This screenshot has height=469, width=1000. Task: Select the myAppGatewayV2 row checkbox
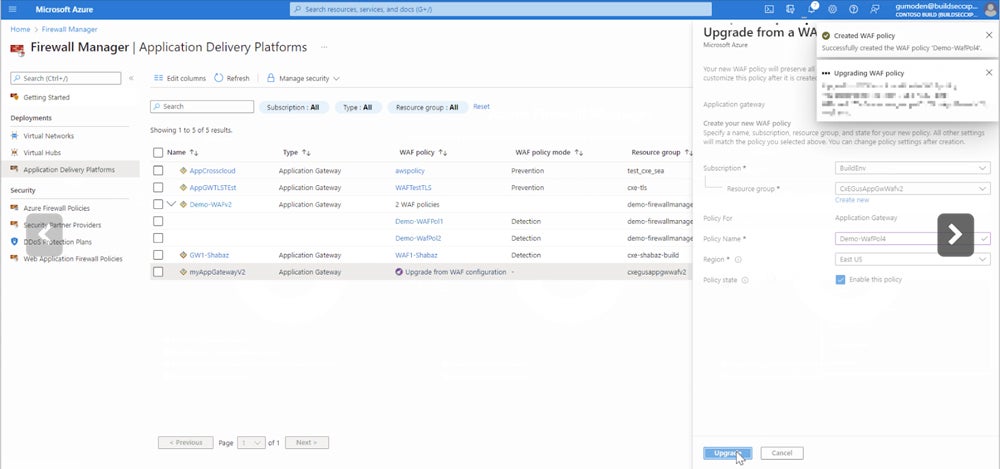(x=158, y=271)
